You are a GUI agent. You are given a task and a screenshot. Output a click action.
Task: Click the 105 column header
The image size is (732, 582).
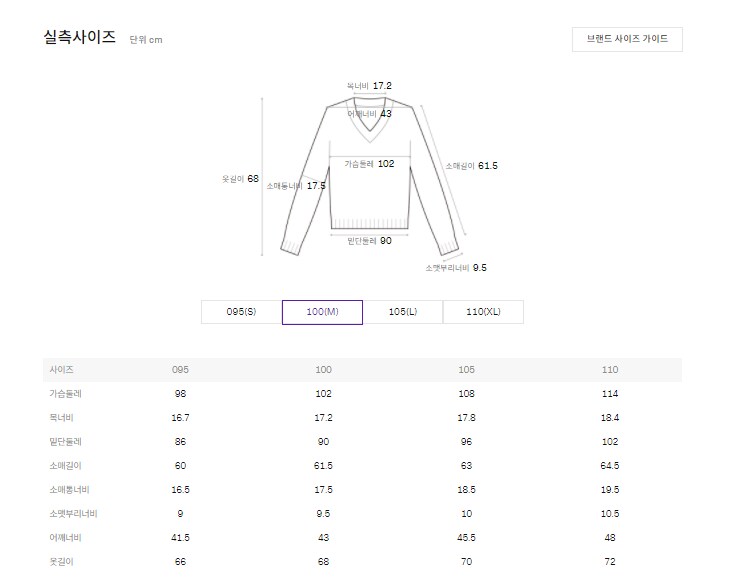pos(466,370)
